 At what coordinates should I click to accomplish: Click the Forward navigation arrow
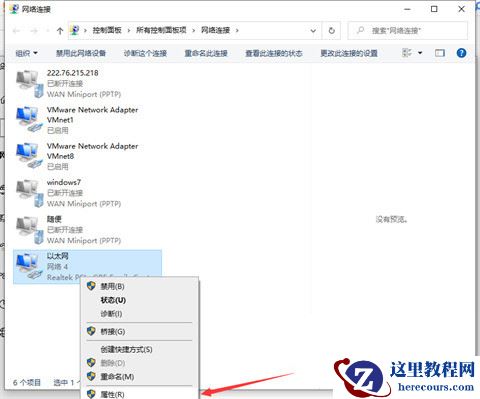coord(34,31)
